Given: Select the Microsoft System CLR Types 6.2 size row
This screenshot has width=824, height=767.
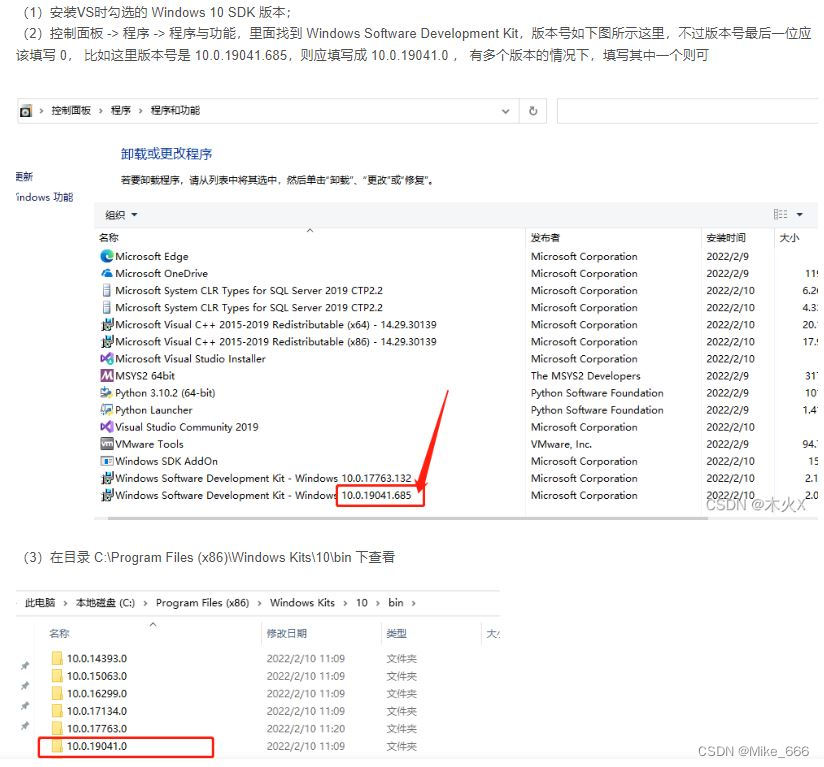Looking at the screenshot, I should (x=456, y=290).
